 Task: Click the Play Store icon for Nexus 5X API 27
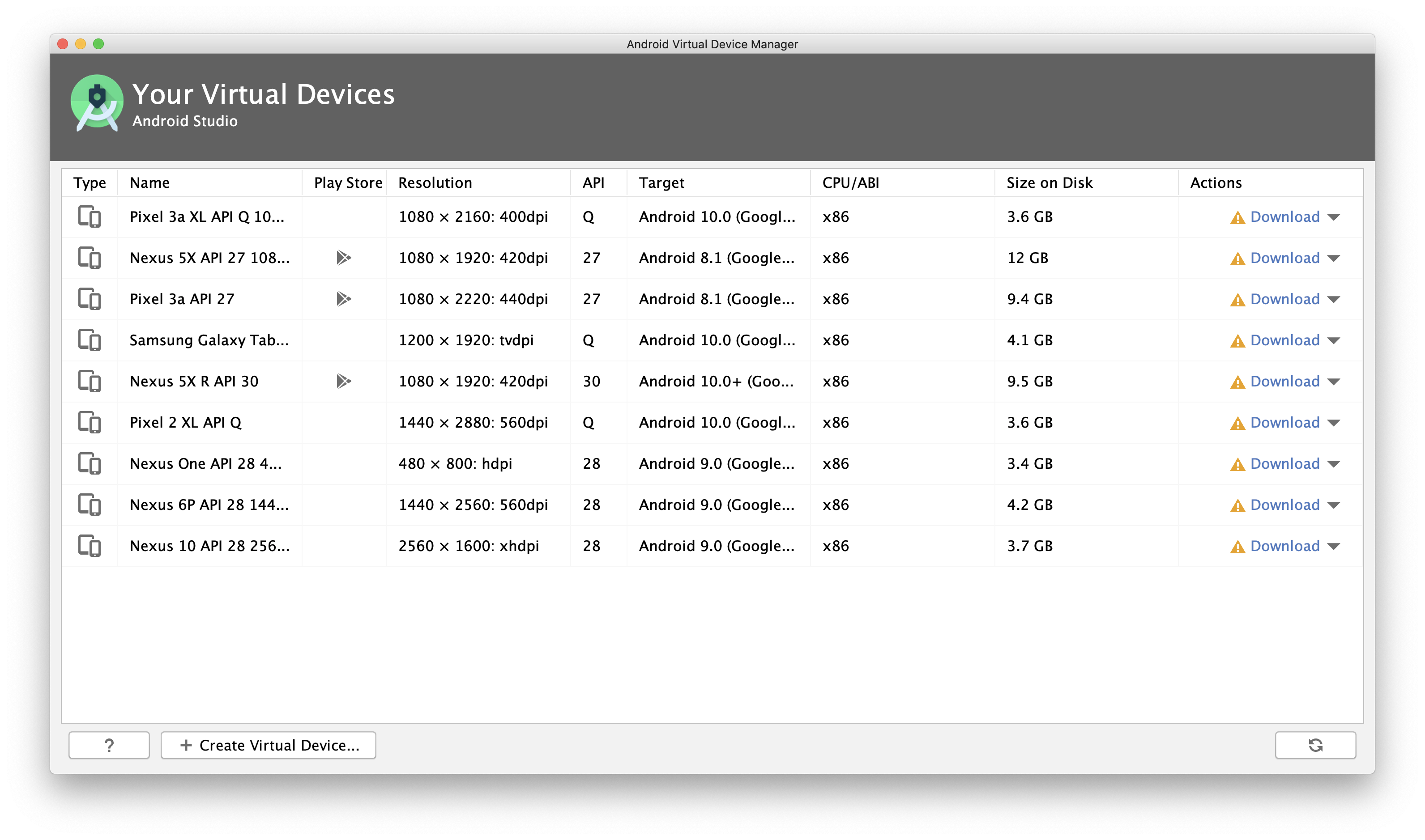click(343, 258)
